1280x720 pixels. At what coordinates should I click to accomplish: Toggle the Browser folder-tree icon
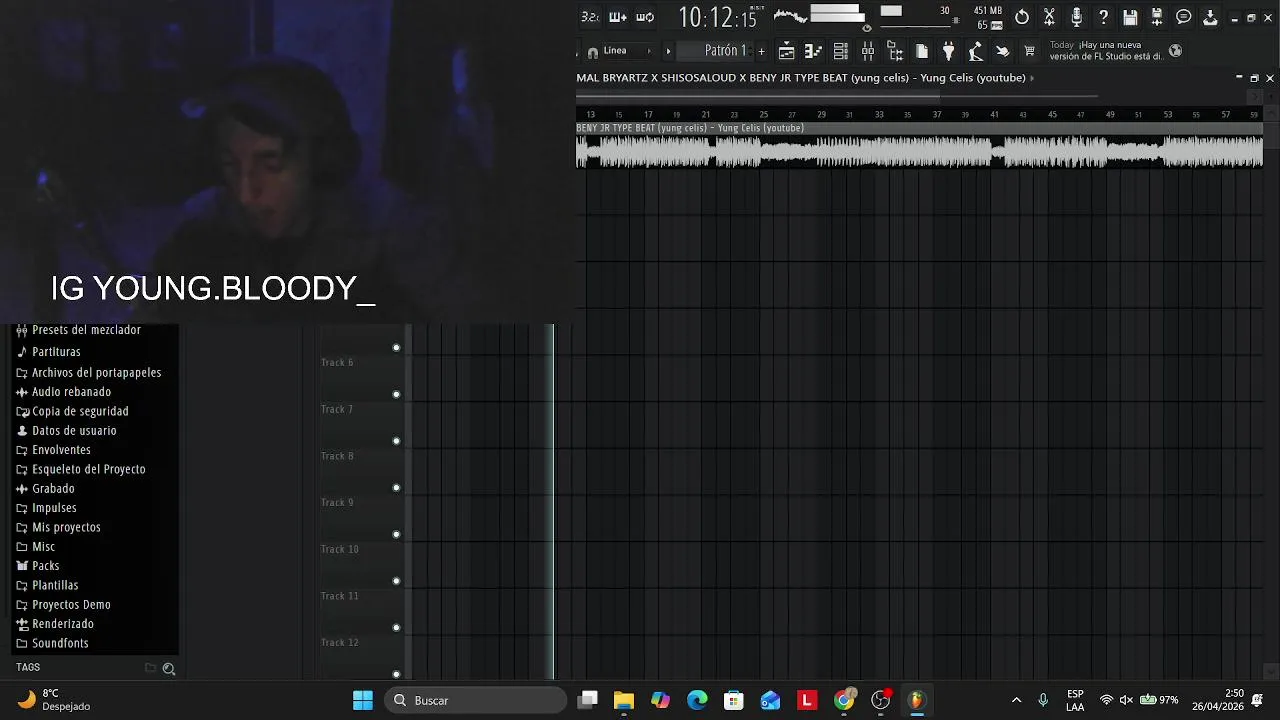point(895,51)
